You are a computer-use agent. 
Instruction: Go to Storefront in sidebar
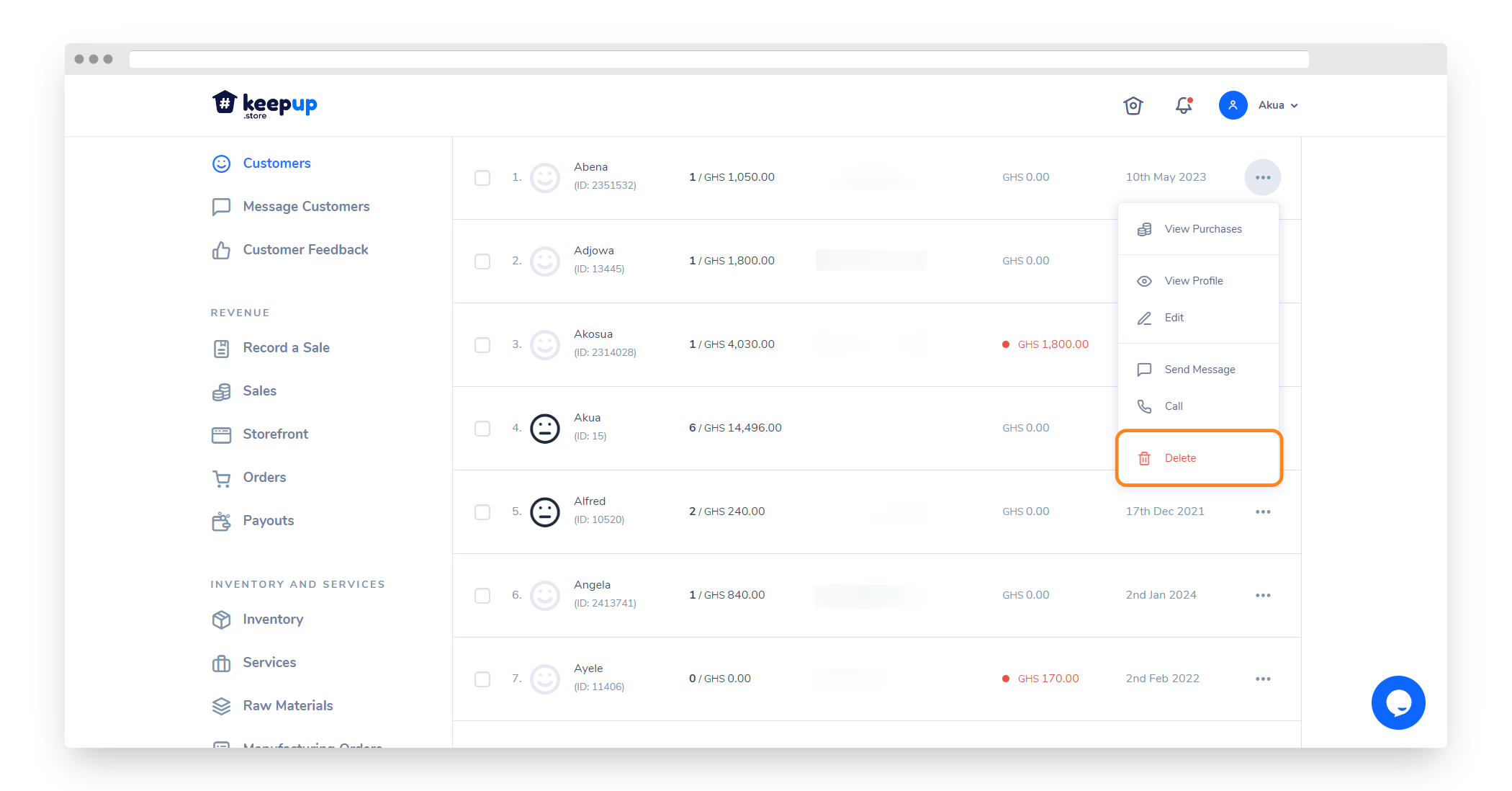click(x=275, y=434)
